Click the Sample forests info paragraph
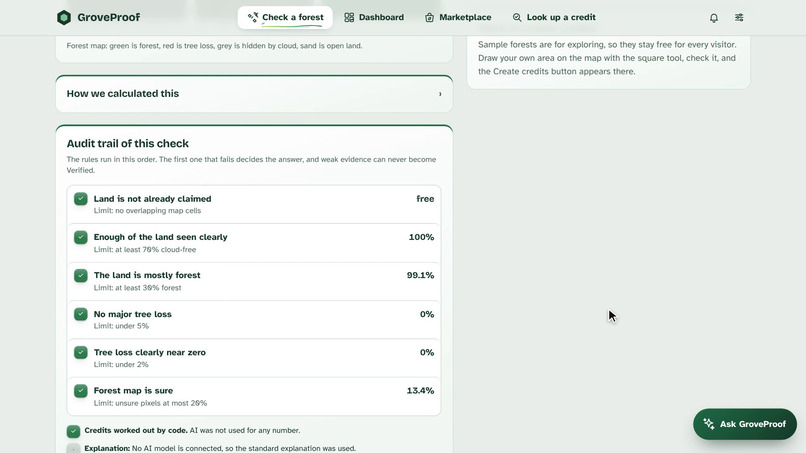This screenshot has height=453, width=806. (607, 58)
